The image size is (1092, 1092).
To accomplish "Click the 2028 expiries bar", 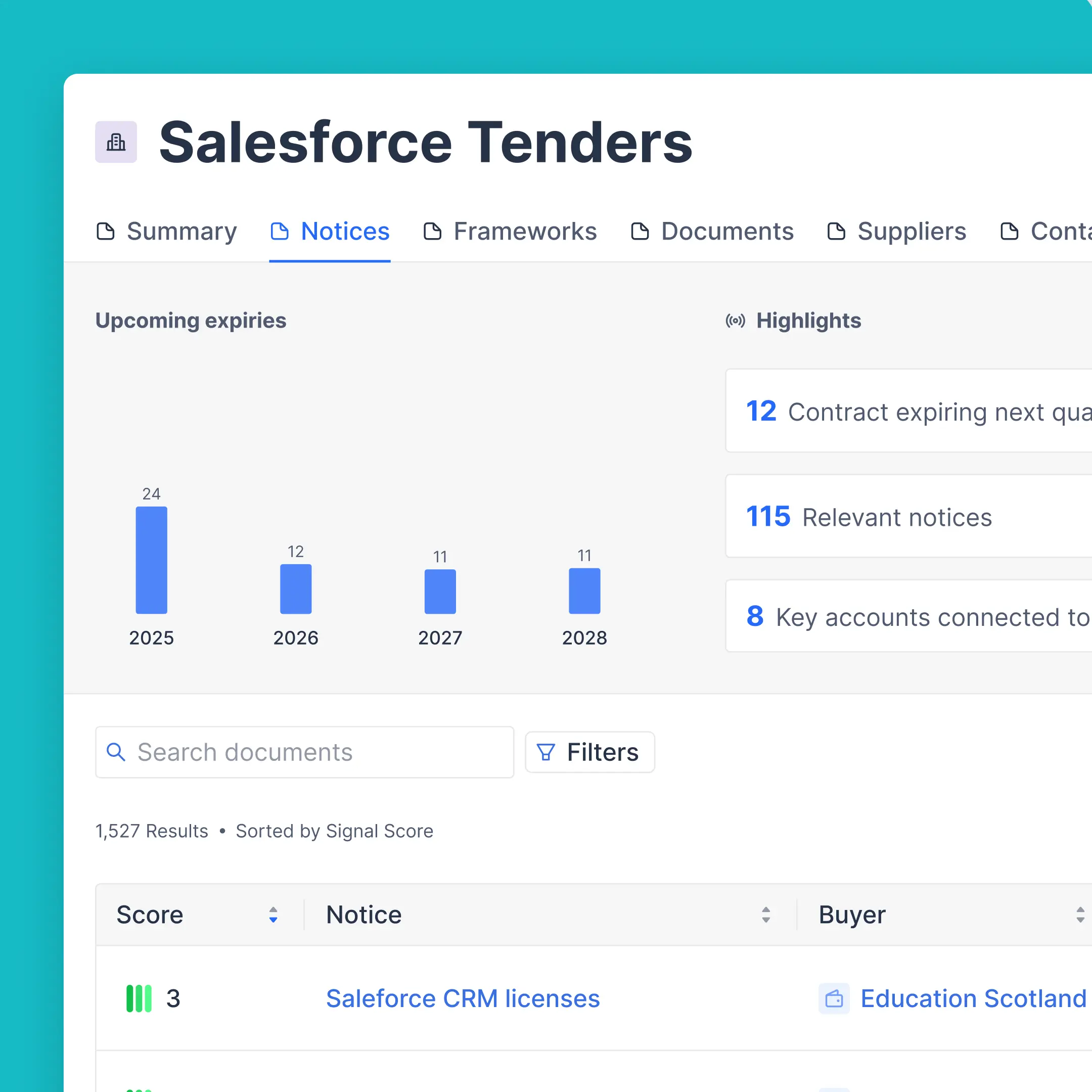I will pos(584,590).
